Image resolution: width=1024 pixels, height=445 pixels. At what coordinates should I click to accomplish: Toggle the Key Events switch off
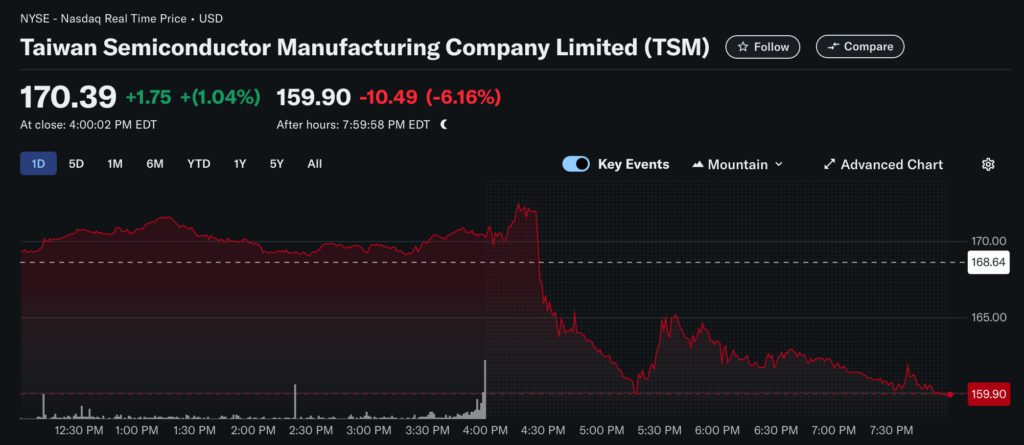576,164
